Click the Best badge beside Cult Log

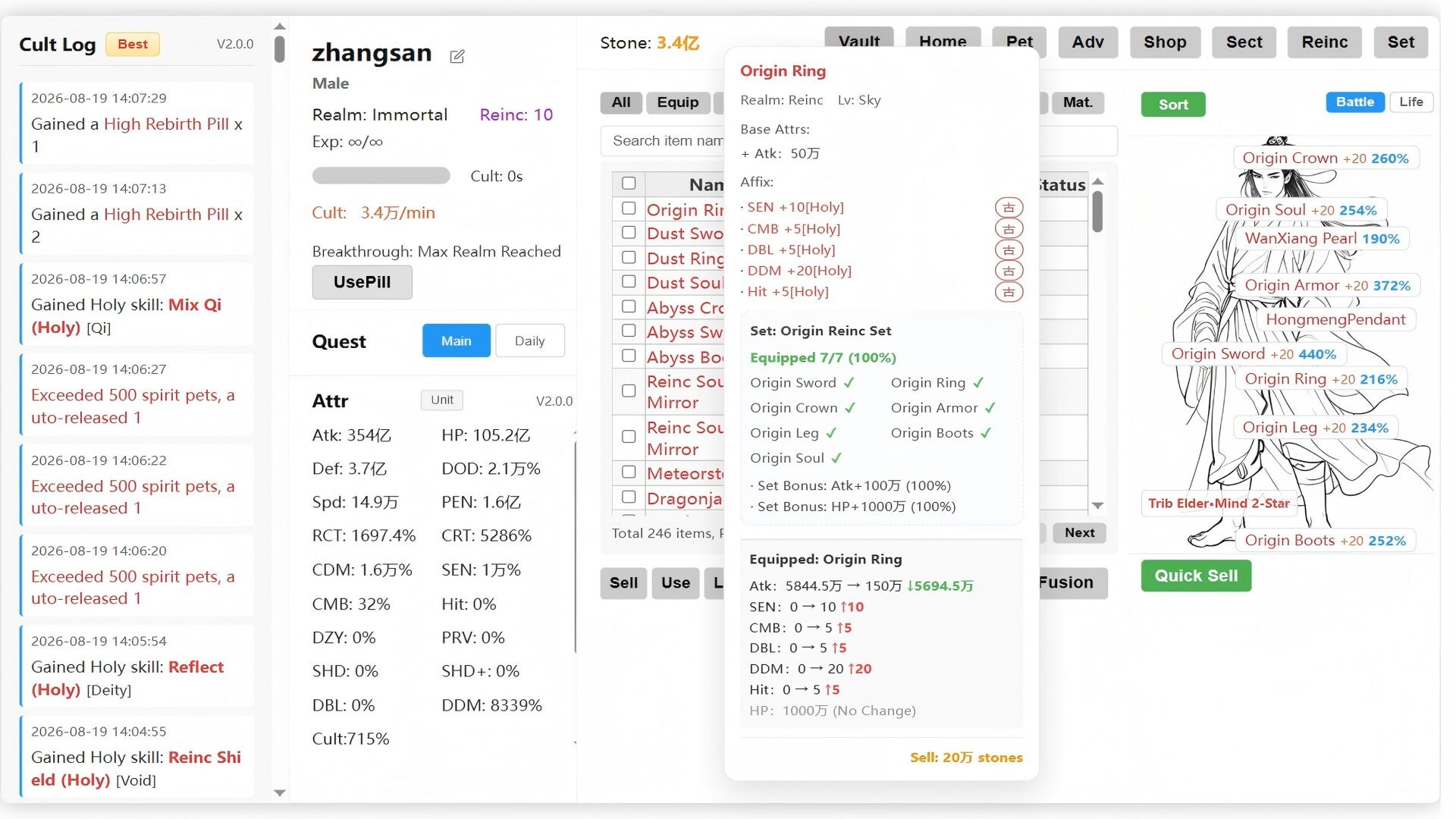click(133, 44)
